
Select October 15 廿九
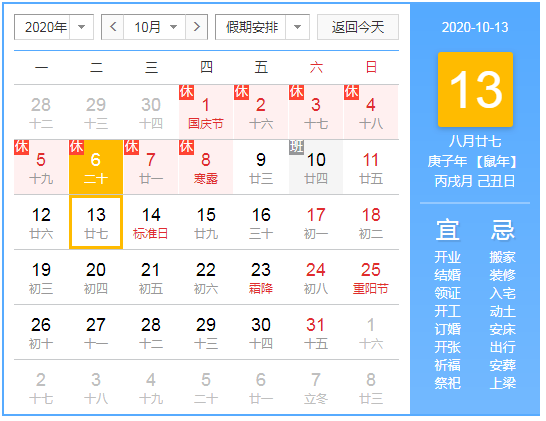(x=206, y=223)
